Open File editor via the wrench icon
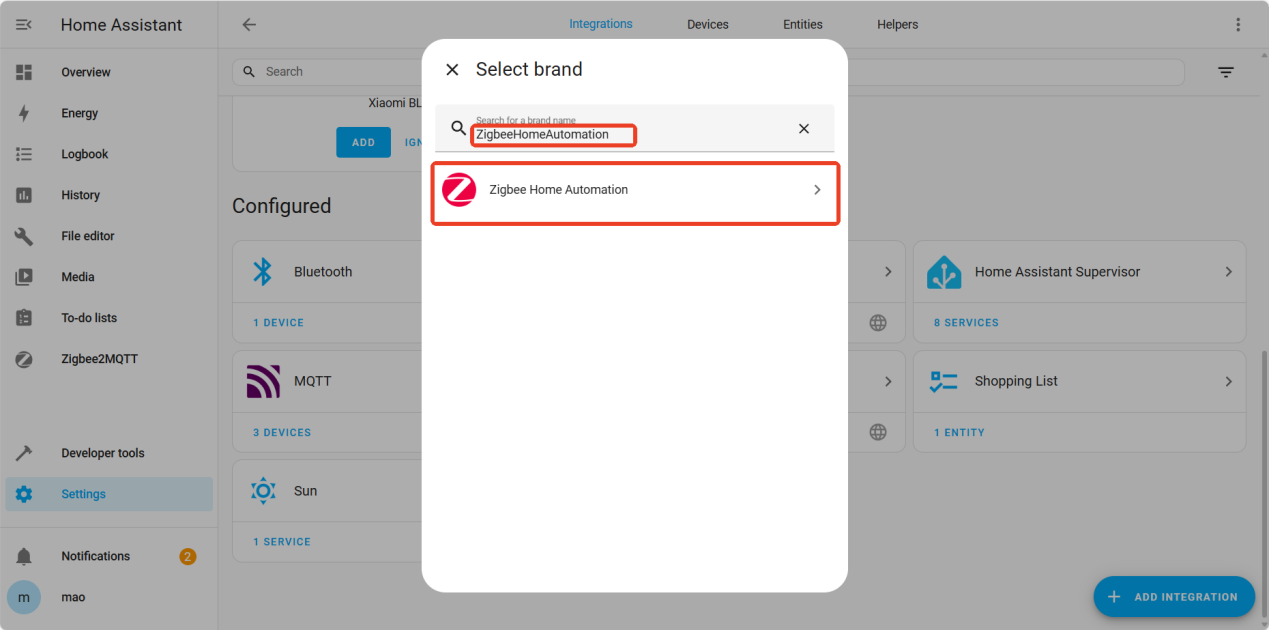Image resolution: width=1269 pixels, height=630 pixels. click(x=24, y=236)
